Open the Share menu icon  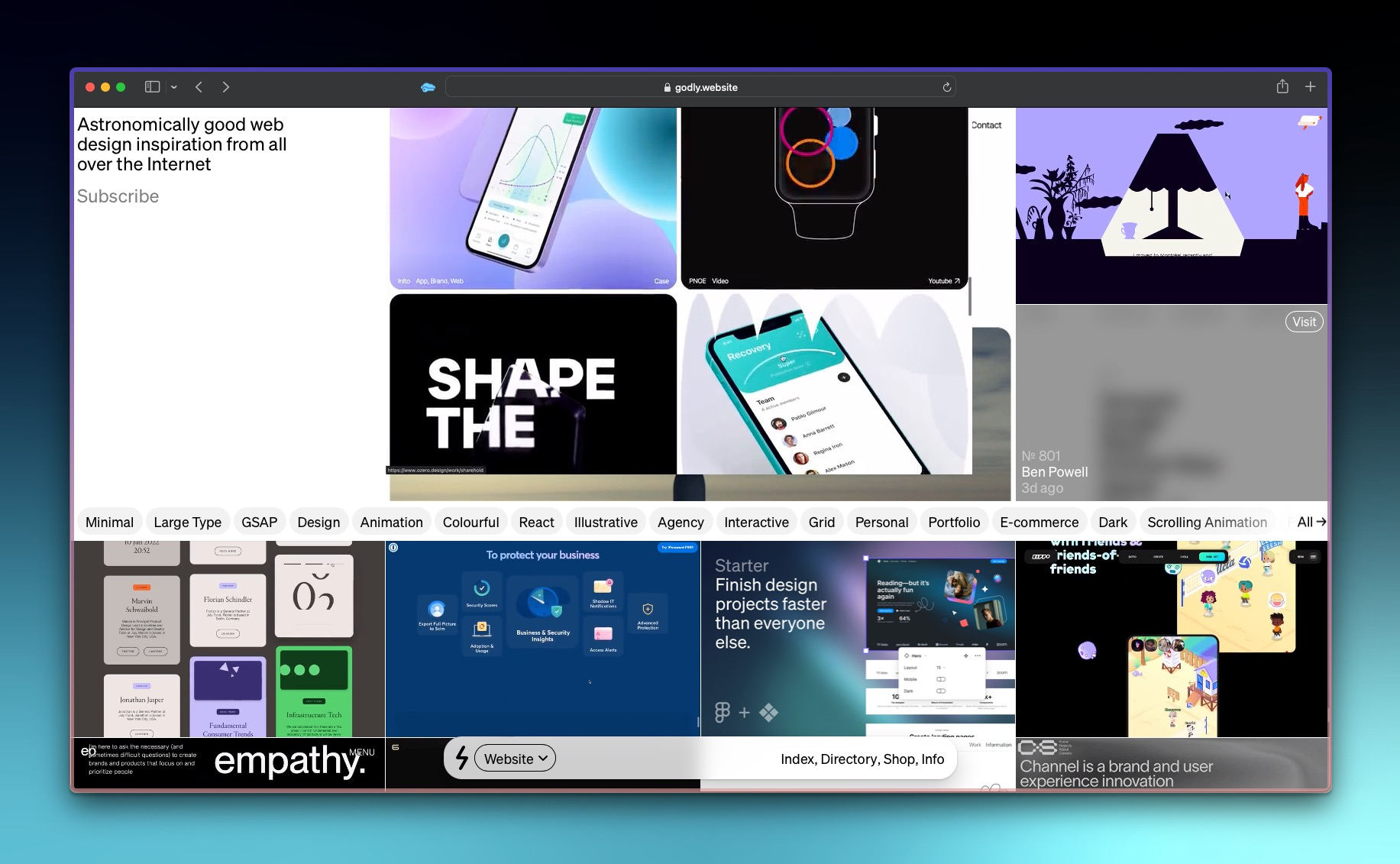(1282, 86)
